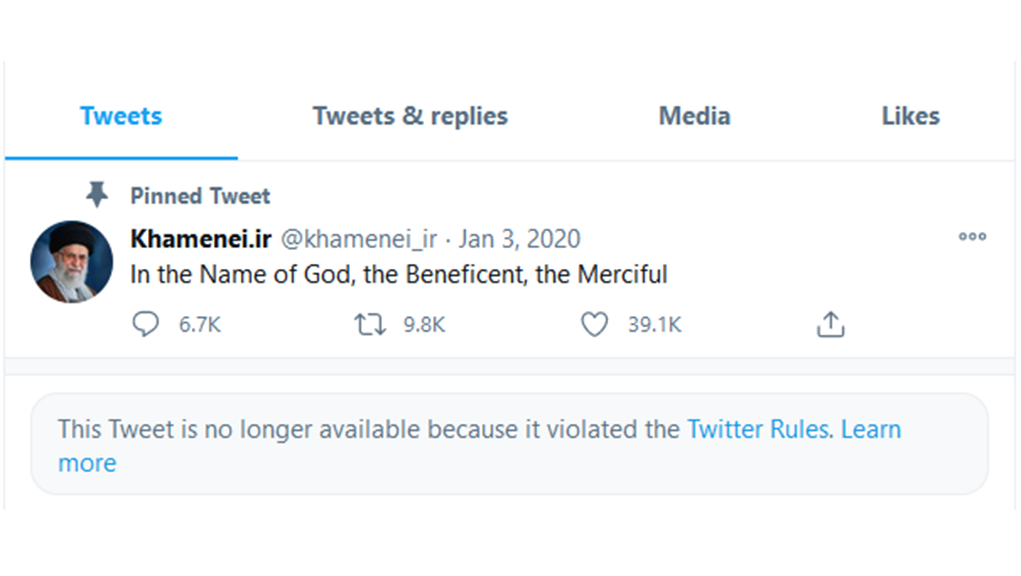Screen dimensions: 1021x576
Task: Open the Khamenei.ir profile avatar picture
Action: pos(72,262)
